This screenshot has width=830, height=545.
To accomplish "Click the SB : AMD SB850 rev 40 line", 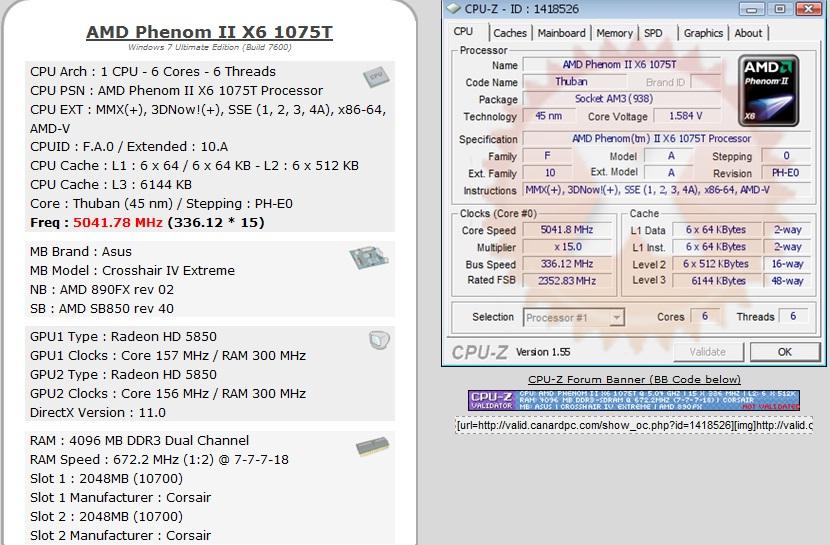I will pyautogui.click(x=102, y=308).
